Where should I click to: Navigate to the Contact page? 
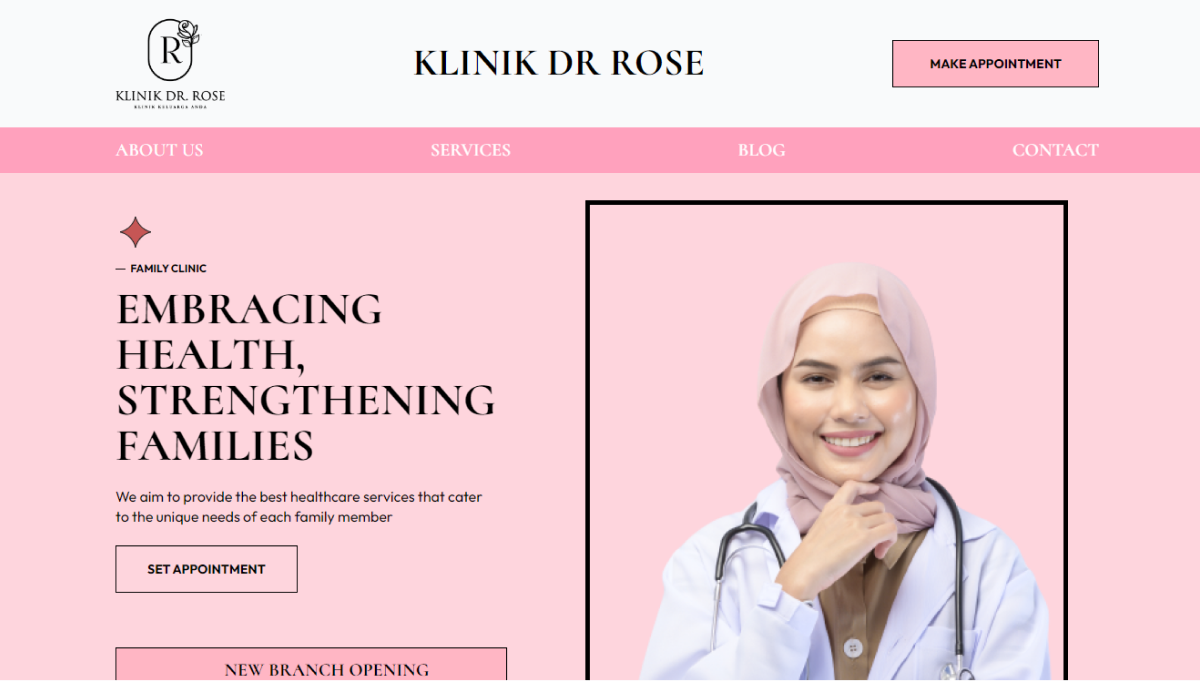tap(1055, 150)
